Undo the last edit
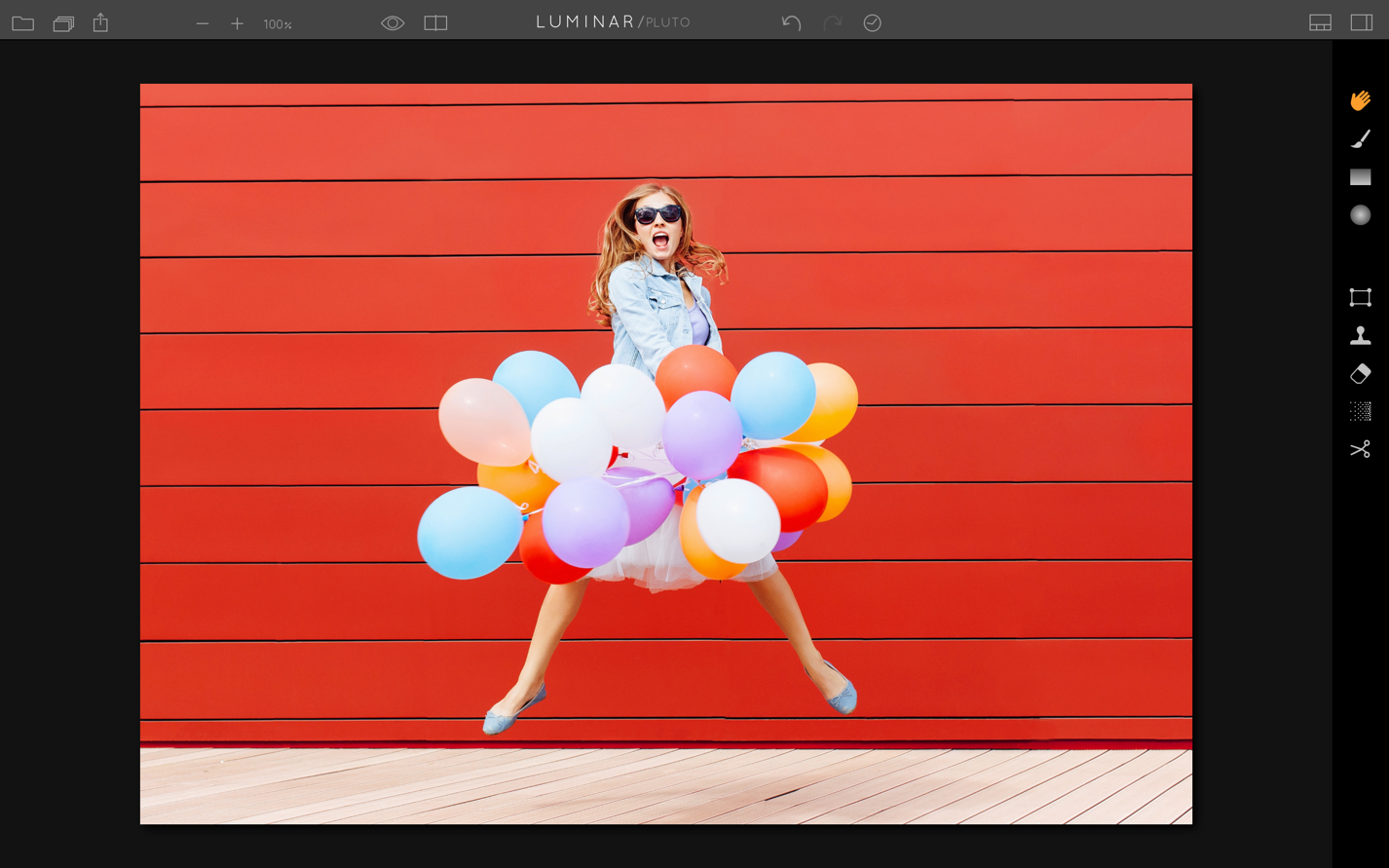This screenshot has height=868, width=1389. pos(791,23)
